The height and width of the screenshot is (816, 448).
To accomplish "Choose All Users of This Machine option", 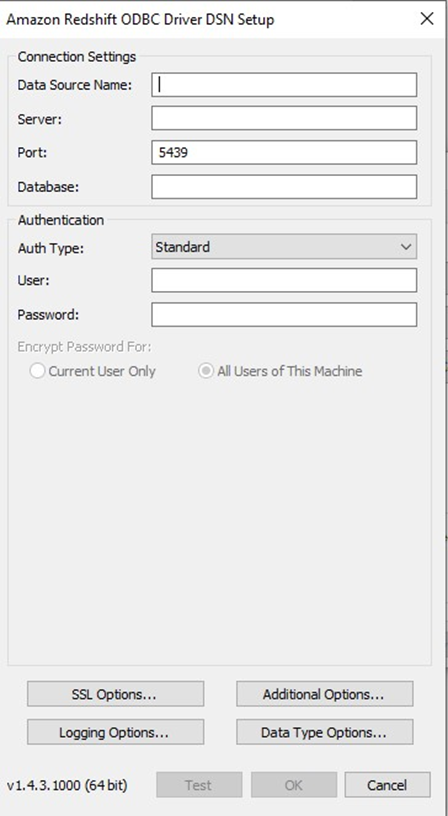I will point(206,371).
